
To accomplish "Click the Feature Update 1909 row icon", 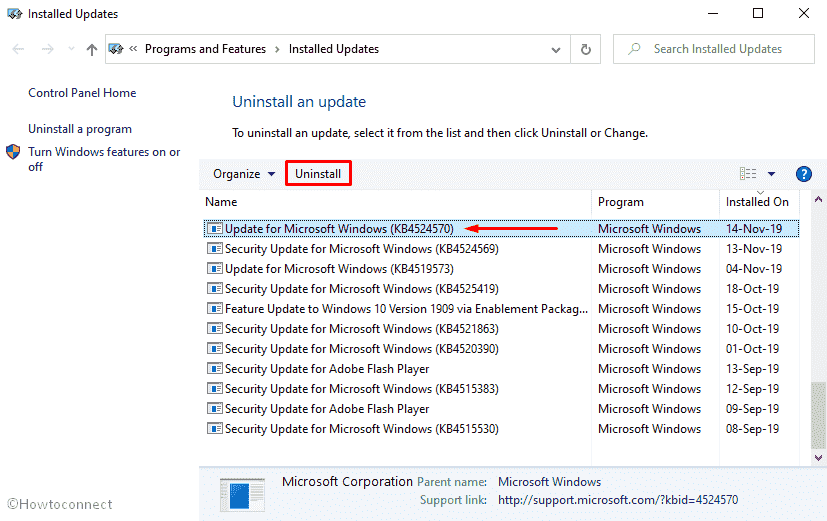I will 215,309.
